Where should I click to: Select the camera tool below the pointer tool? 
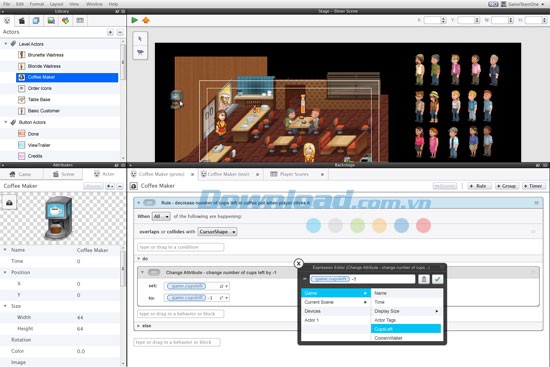(140, 53)
